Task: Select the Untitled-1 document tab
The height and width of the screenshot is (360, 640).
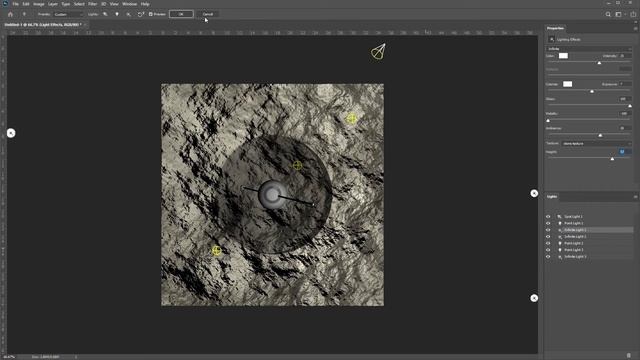Action: pos(43,24)
